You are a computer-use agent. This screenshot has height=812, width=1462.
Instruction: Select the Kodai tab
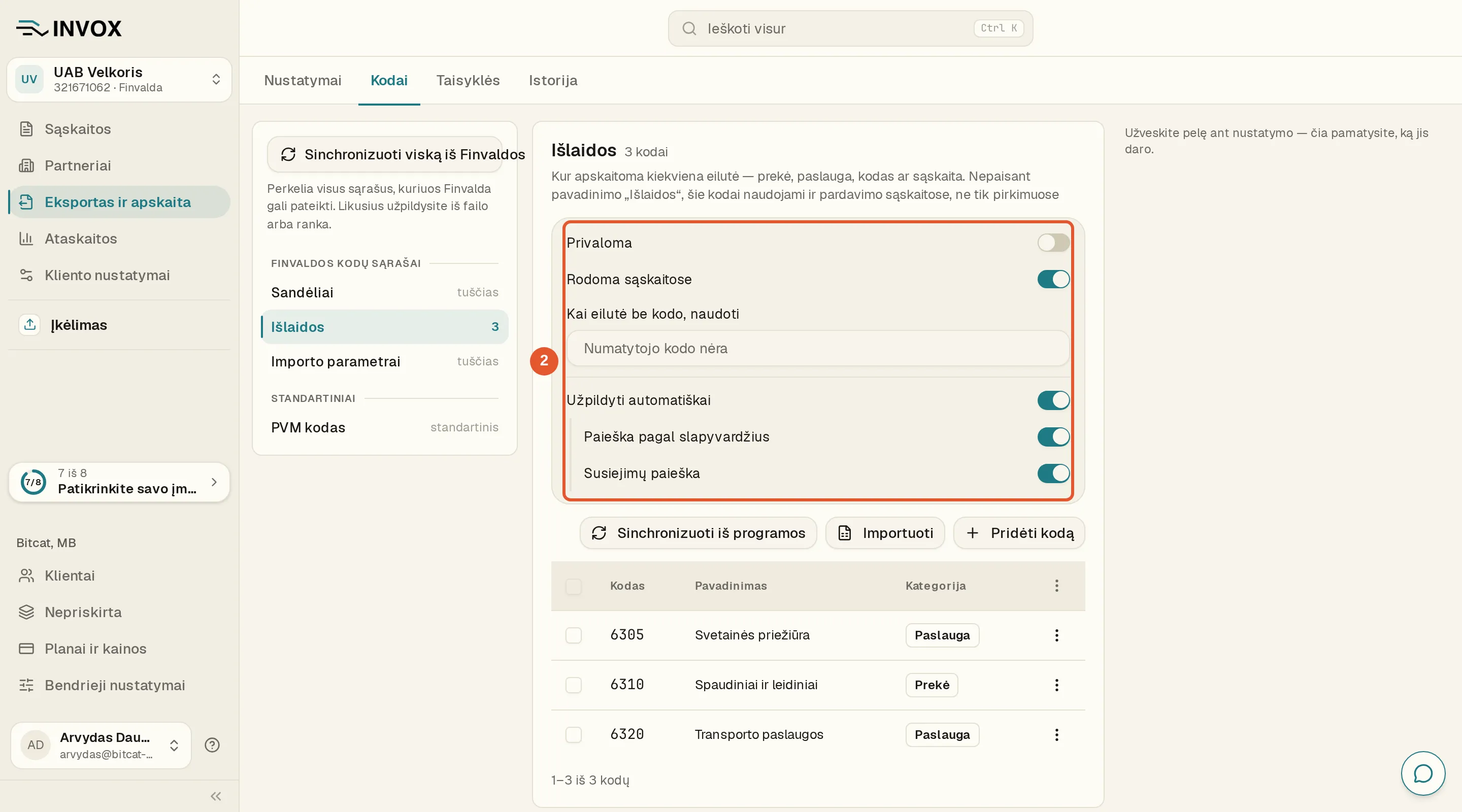click(x=389, y=81)
